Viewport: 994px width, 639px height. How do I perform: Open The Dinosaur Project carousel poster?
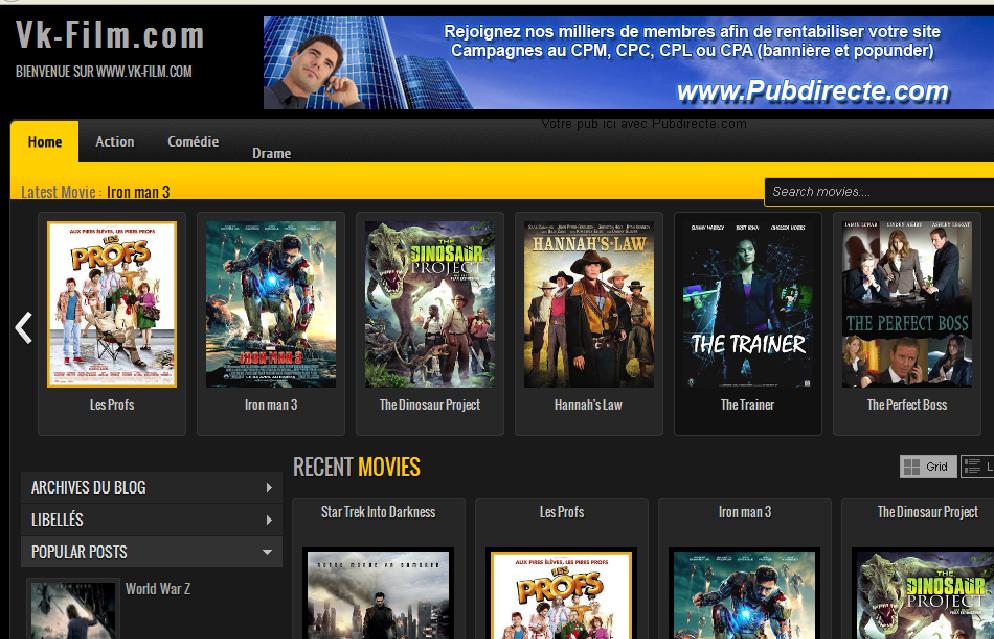tap(430, 304)
